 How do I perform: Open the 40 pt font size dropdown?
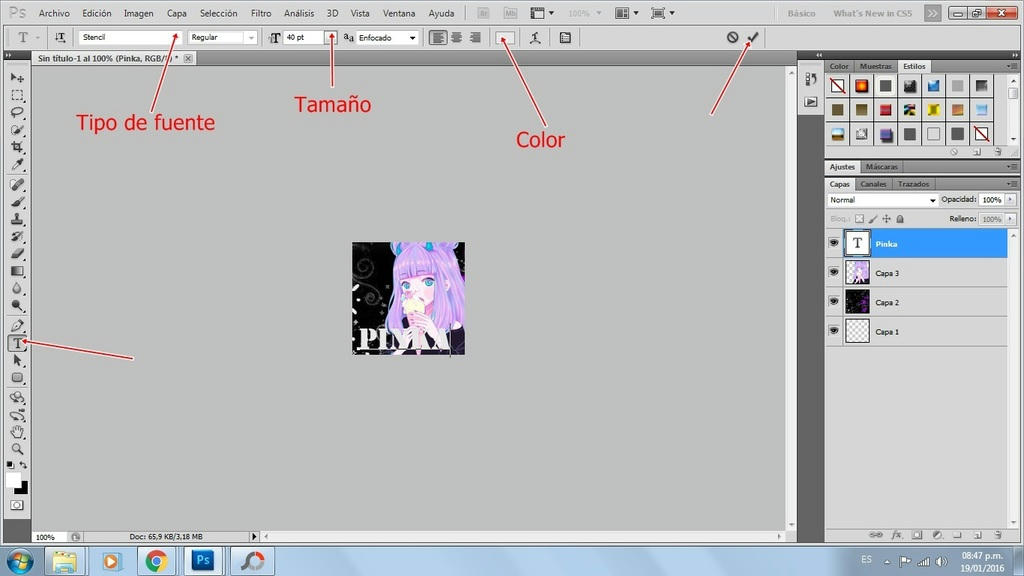331,37
